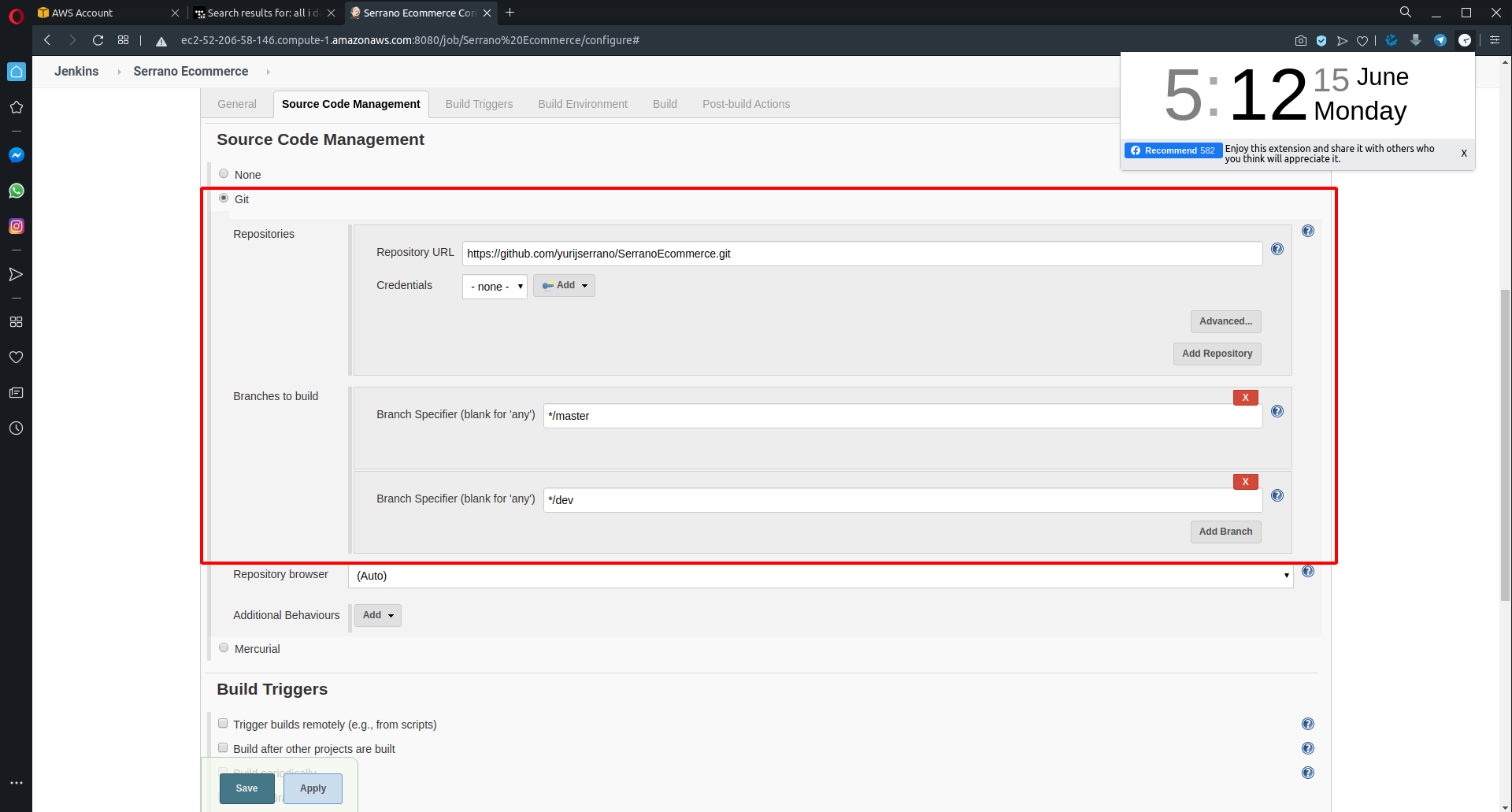
Task: Expand the breadcrumb arrow after Jenkins
Action: (119, 72)
